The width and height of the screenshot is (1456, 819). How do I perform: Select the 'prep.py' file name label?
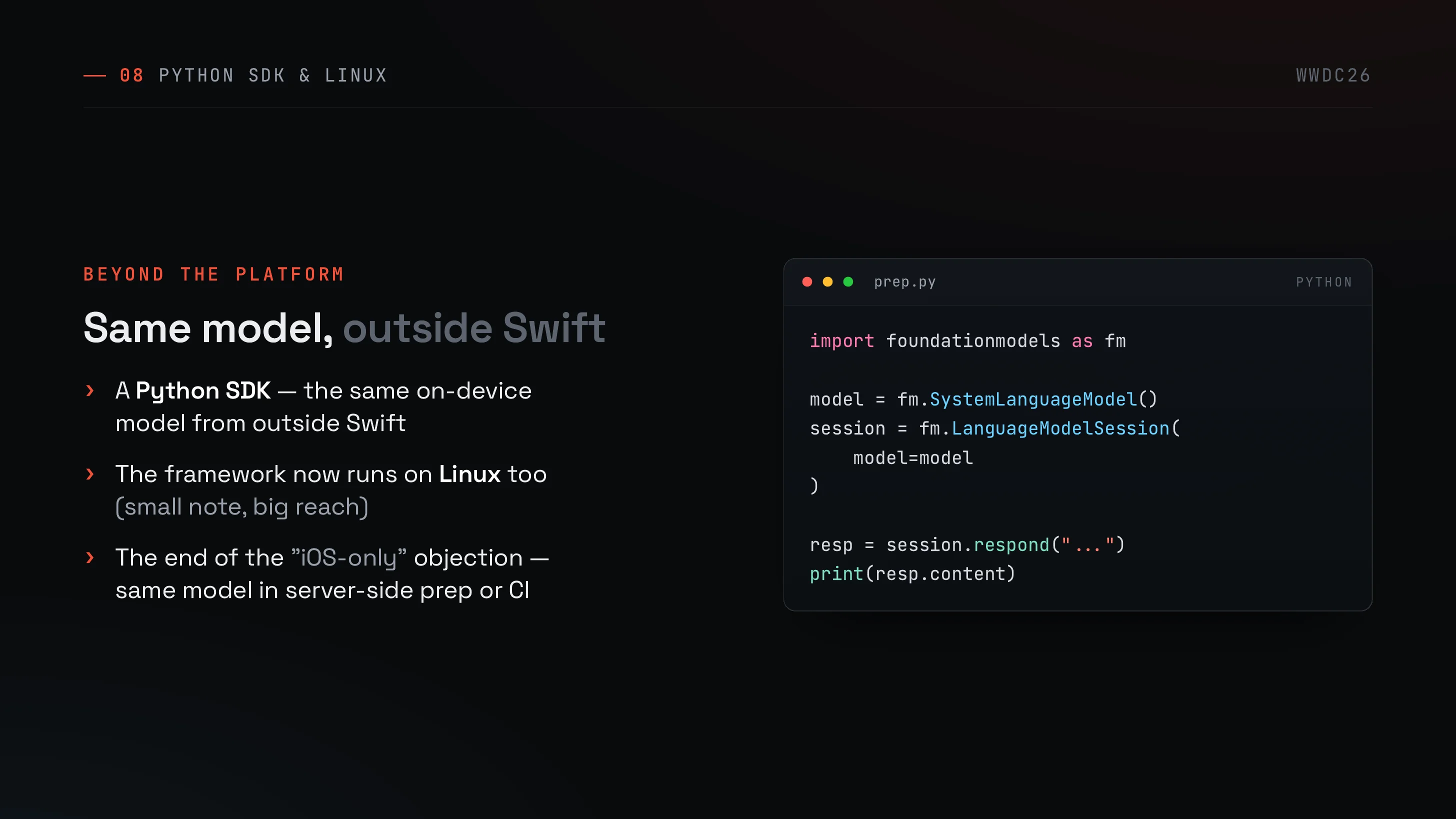coord(905,281)
